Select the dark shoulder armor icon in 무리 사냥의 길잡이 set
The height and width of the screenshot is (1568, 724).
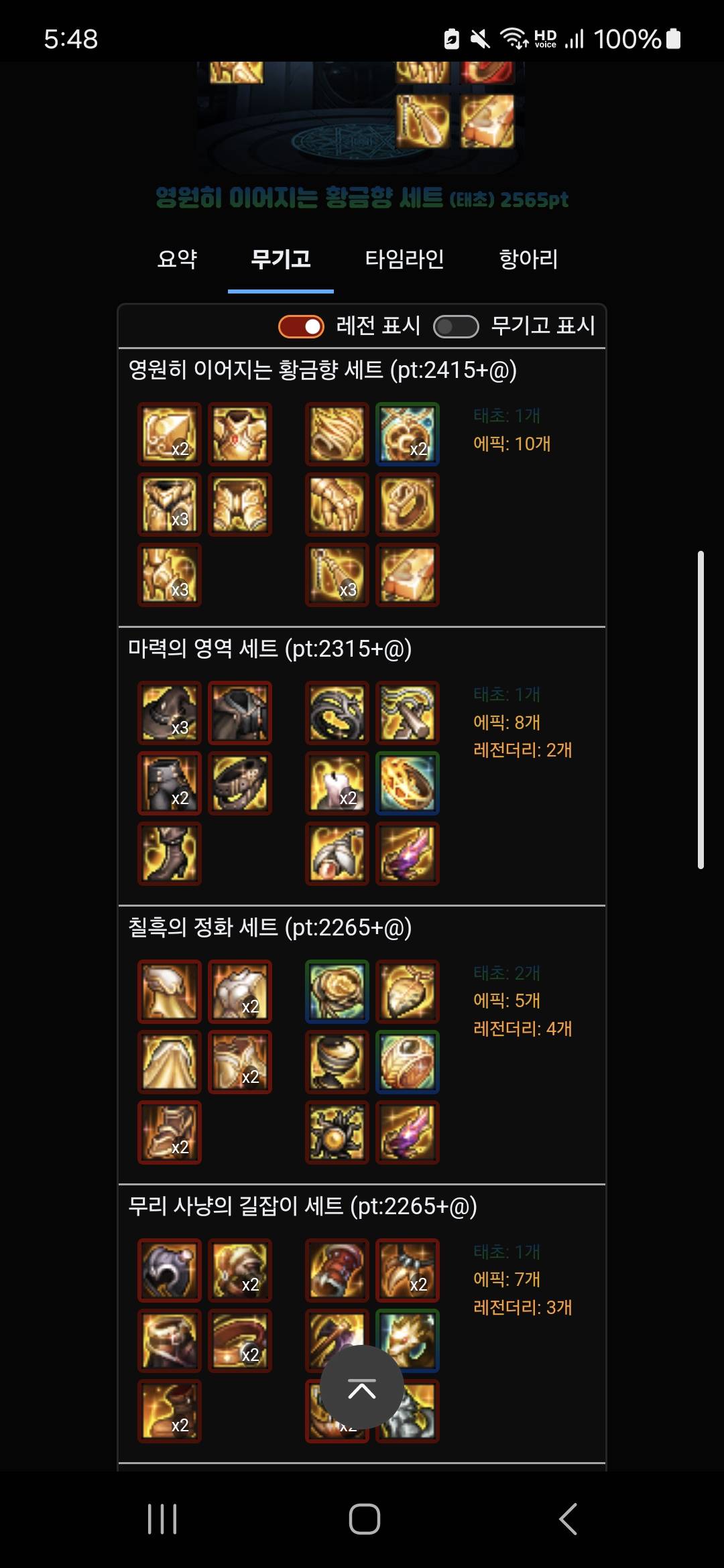click(170, 1270)
